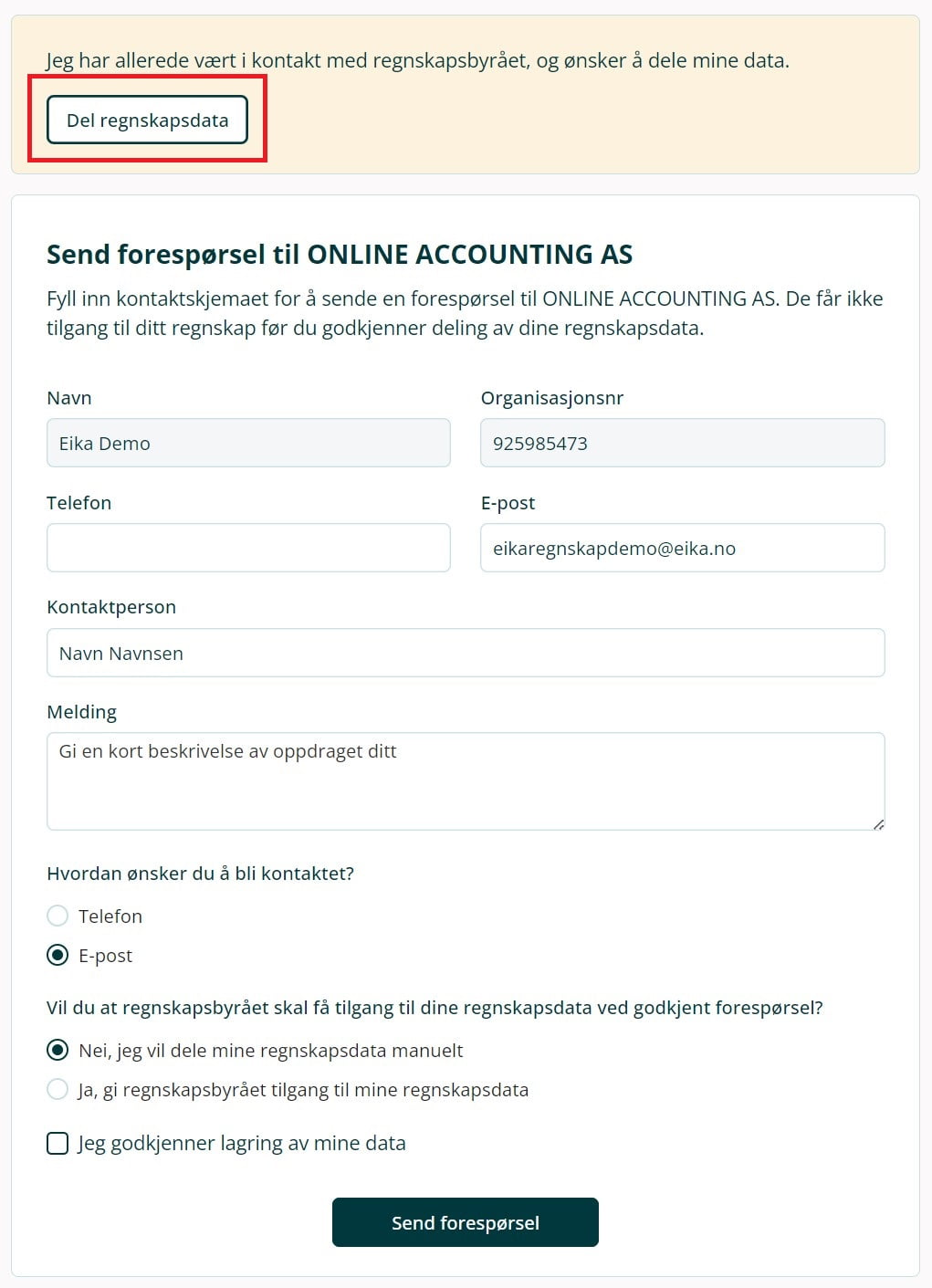Select 'Ja, gi regnskapsbyrået tilgang' option
The height and width of the screenshot is (1288, 932).
point(58,1089)
